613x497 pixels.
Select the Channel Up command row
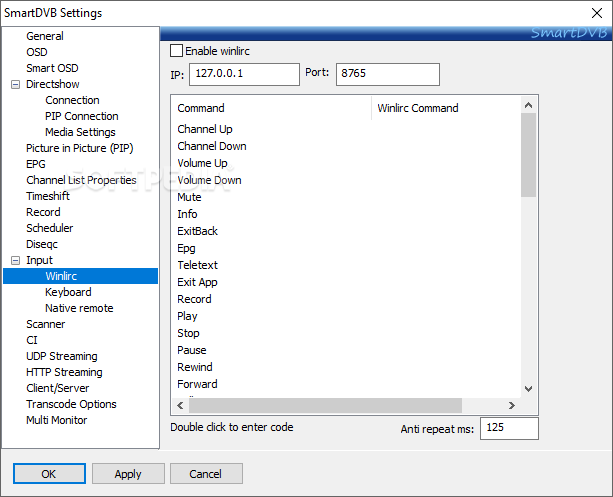click(x=205, y=129)
